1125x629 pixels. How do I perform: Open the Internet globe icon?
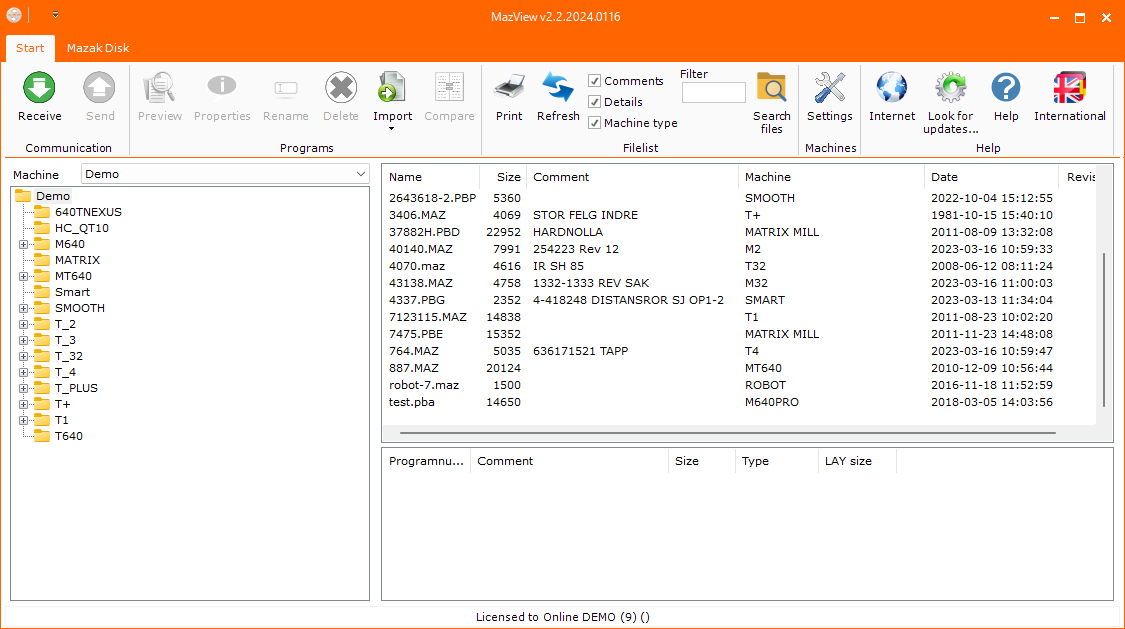(x=892, y=88)
